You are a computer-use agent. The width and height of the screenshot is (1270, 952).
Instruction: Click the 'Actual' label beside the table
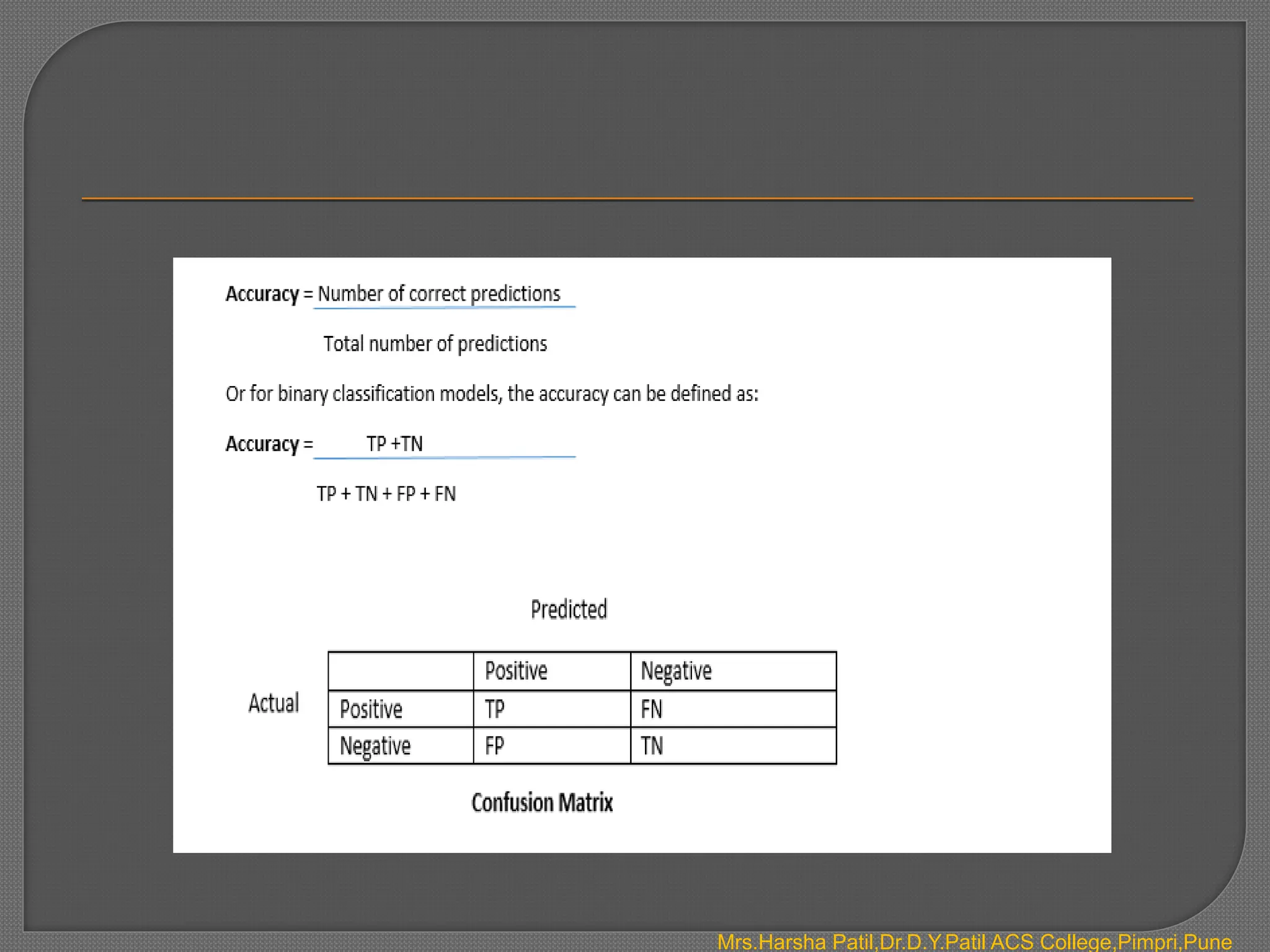click(273, 703)
